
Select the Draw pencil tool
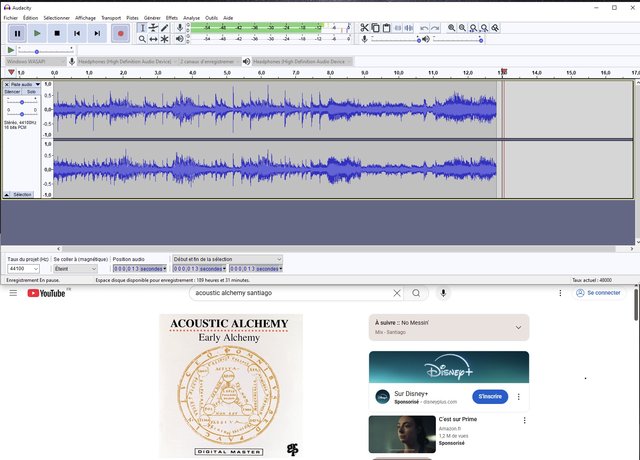point(164,28)
